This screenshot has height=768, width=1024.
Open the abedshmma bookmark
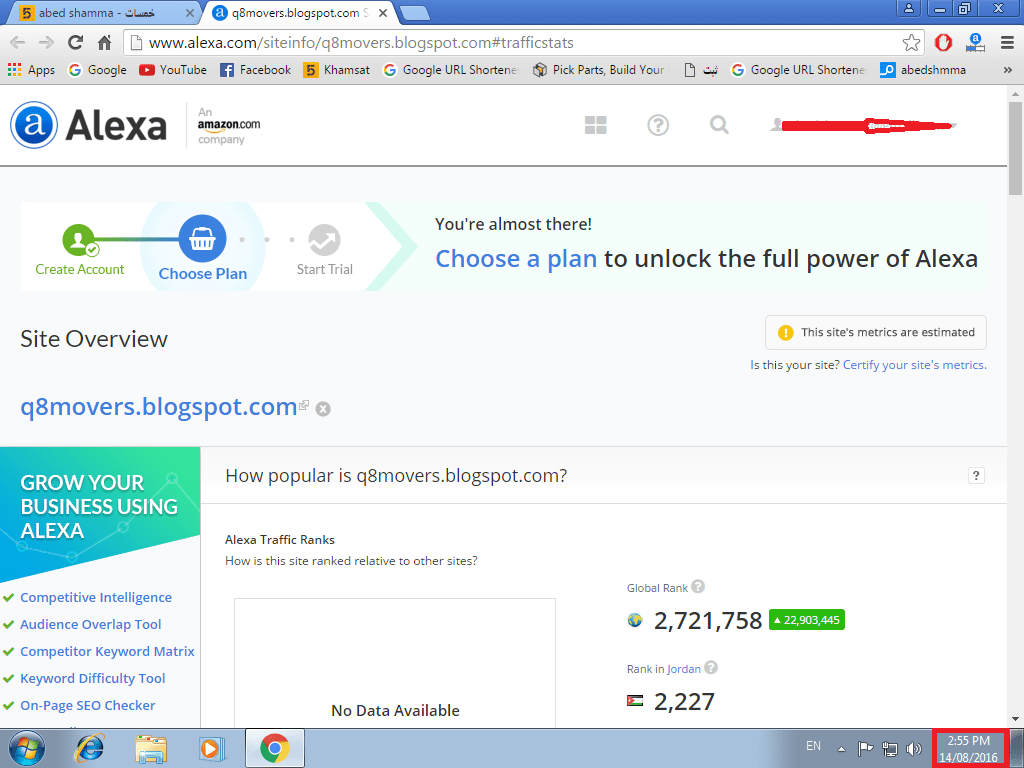coord(923,70)
